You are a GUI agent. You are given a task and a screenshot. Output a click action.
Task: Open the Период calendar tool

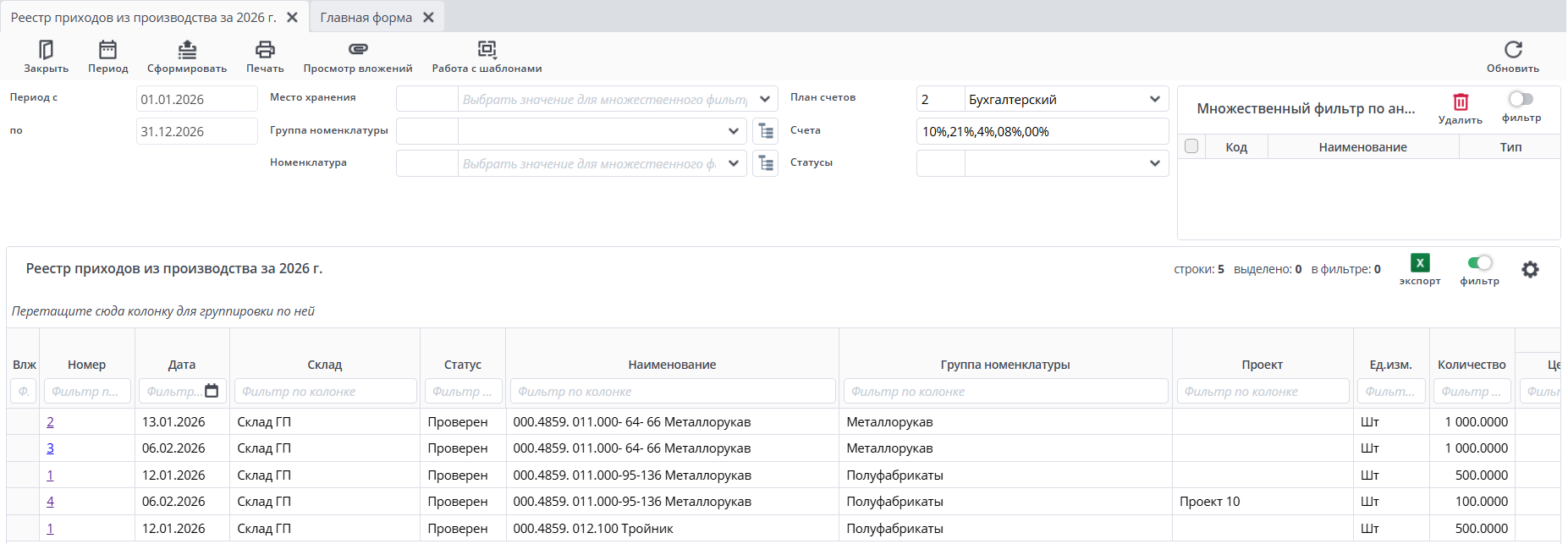pyautogui.click(x=107, y=51)
